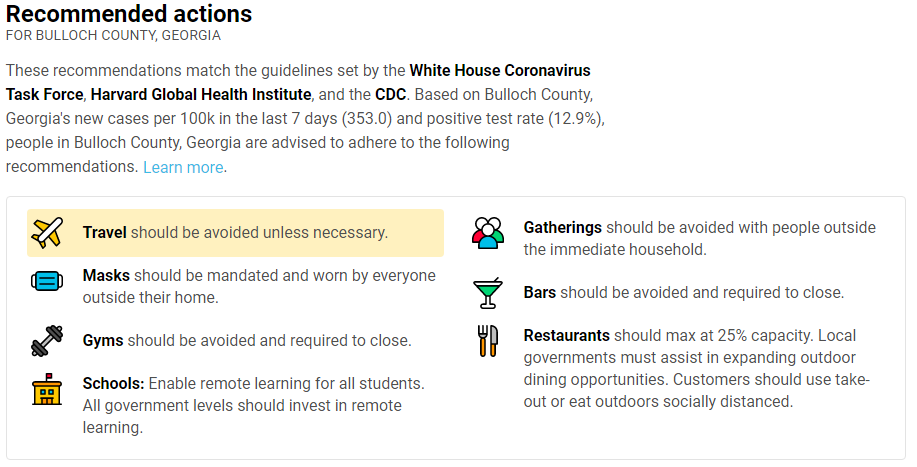Click the Gatherings people group icon
Image resolution: width=917 pixels, height=467 pixels.
[487, 233]
